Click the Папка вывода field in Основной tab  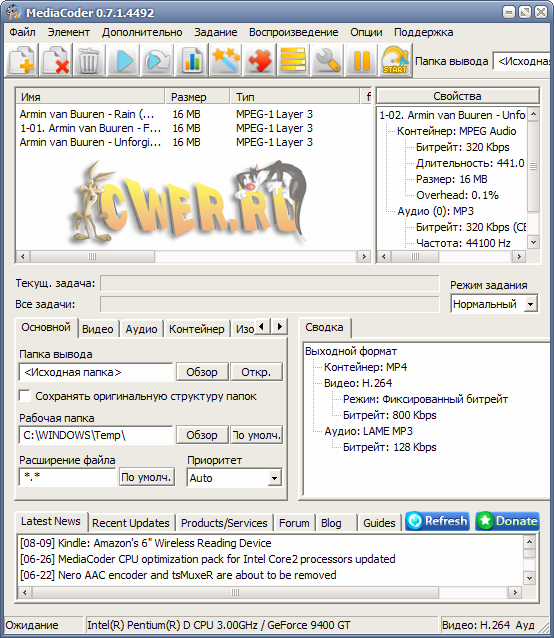[96, 372]
